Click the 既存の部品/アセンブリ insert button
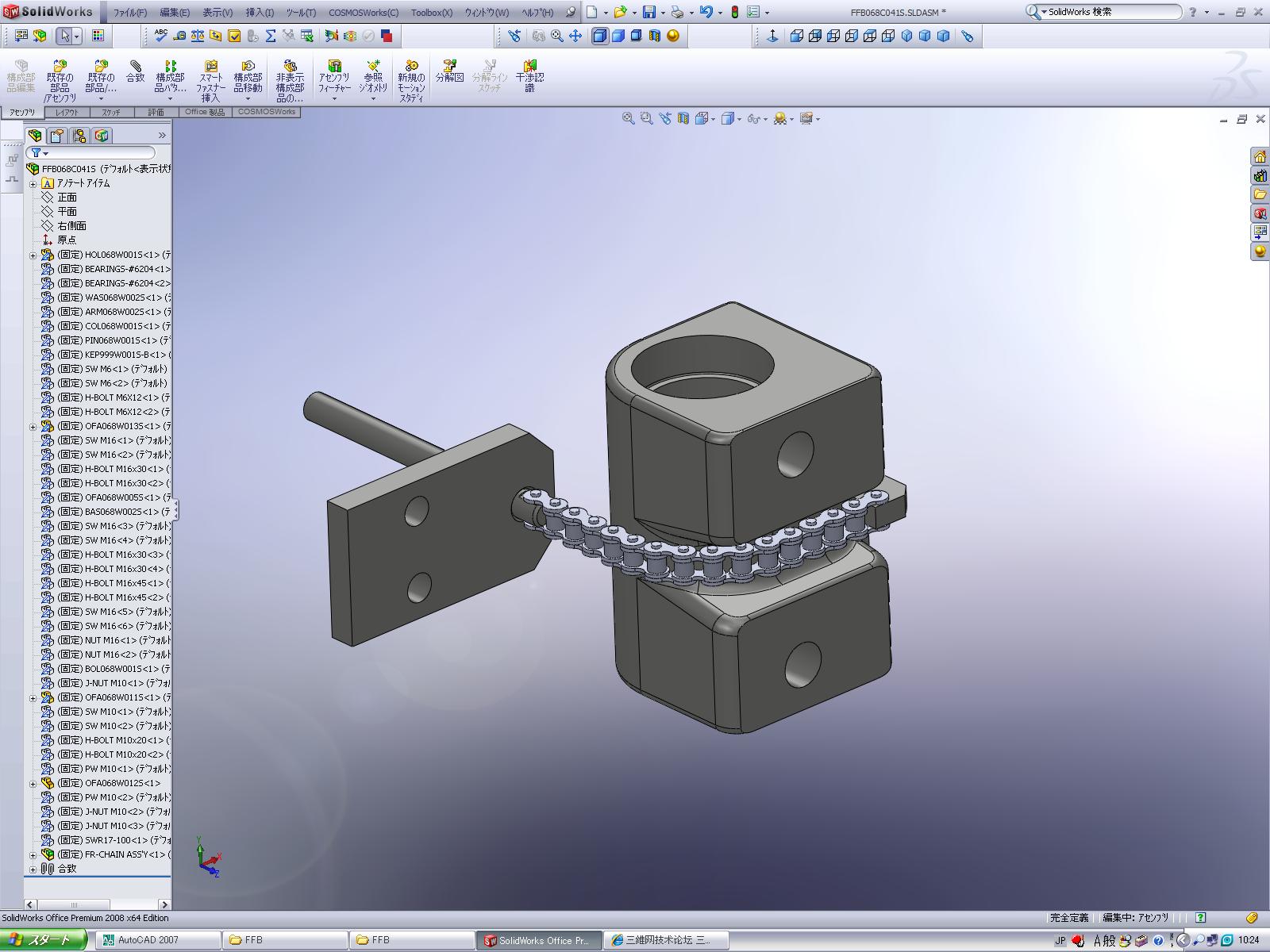This screenshot has width=1270, height=952. click(x=60, y=81)
